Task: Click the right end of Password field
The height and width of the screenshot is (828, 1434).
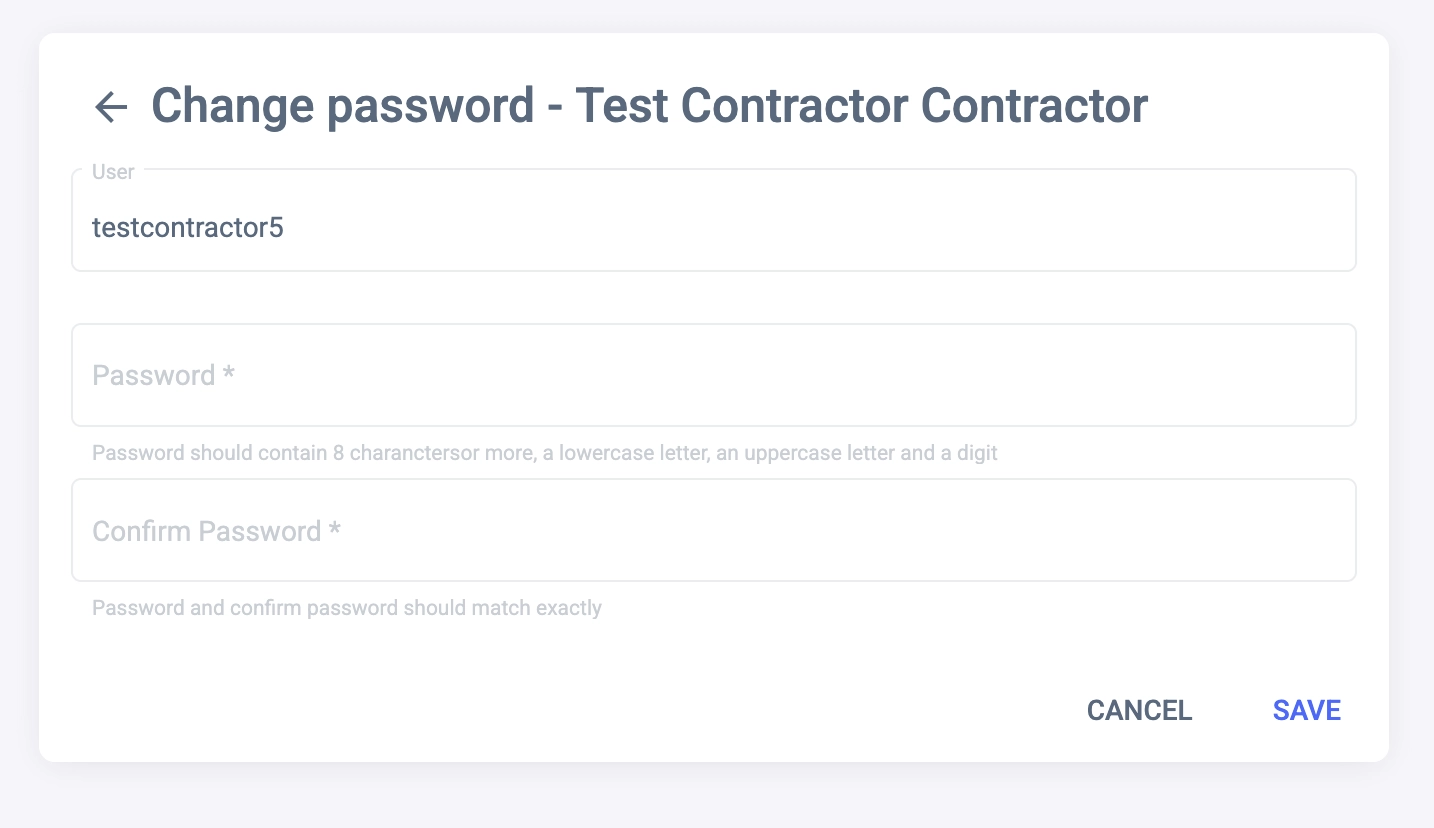Action: coord(1320,375)
